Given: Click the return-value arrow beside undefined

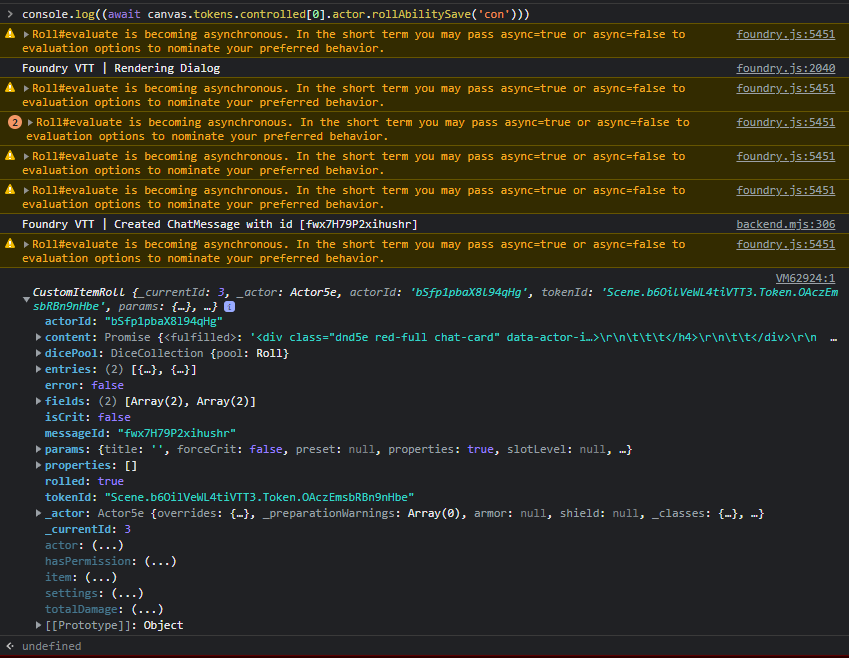Looking at the screenshot, I should [x=10, y=645].
